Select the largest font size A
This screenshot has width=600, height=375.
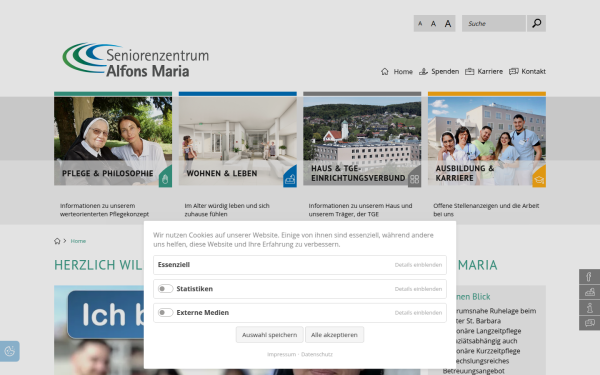click(448, 24)
